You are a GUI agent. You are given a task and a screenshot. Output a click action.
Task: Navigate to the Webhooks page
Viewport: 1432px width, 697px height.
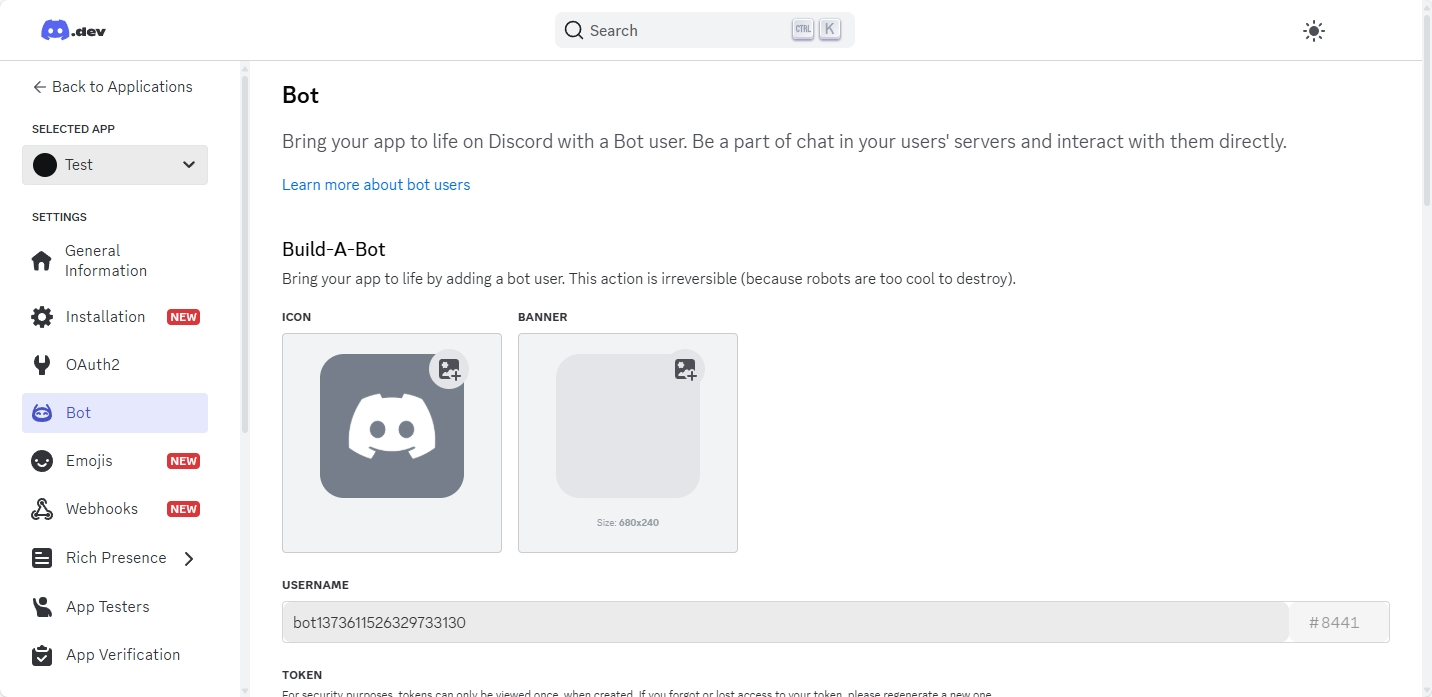pos(115,509)
